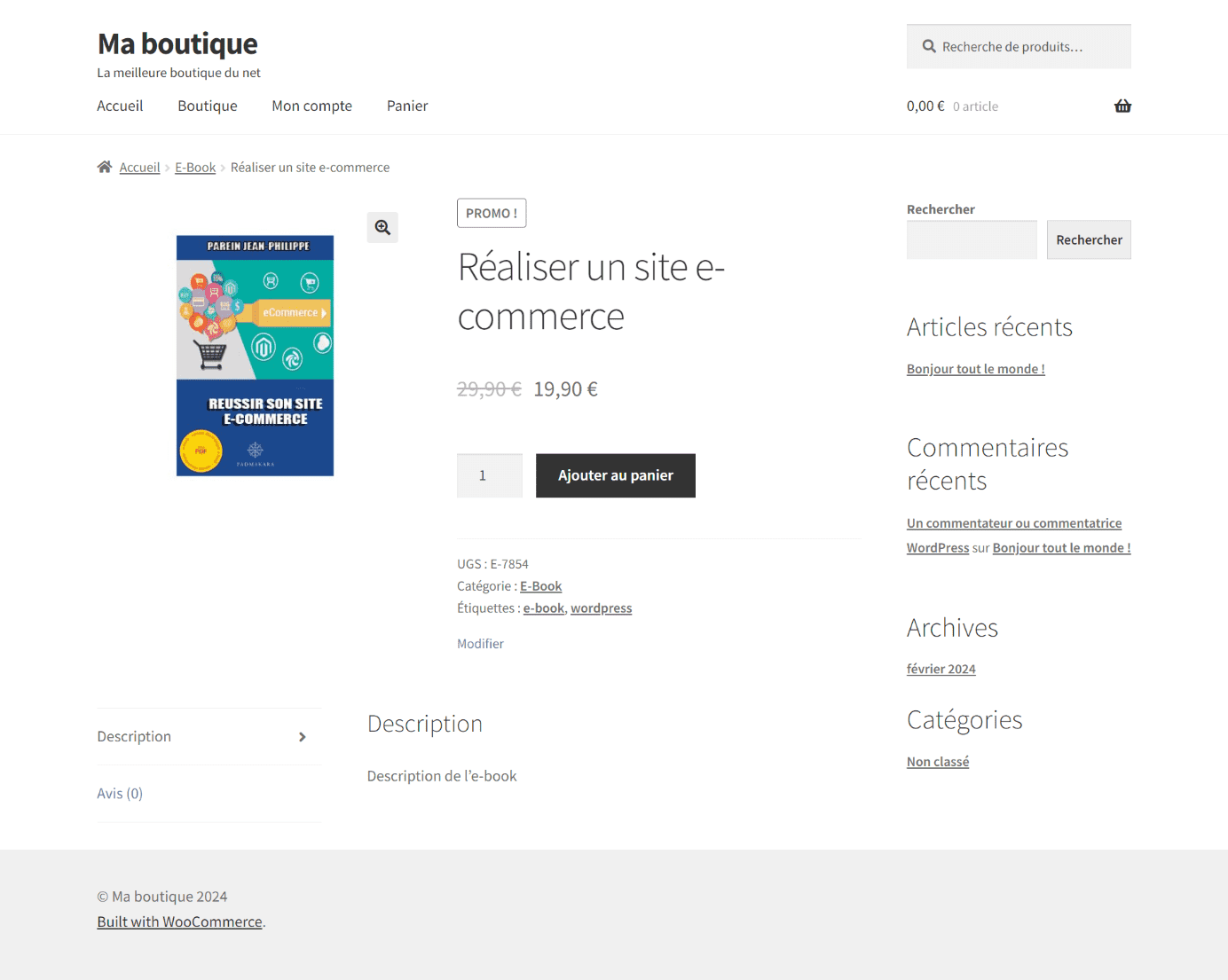1228x980 pixels.
Task: Click the 0,00 € cart total
Action: (x=925, y=106)
